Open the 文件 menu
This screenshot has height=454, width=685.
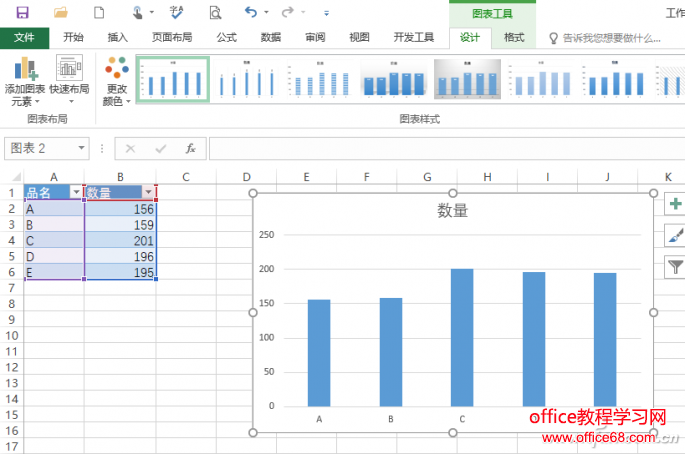point(24,38)
